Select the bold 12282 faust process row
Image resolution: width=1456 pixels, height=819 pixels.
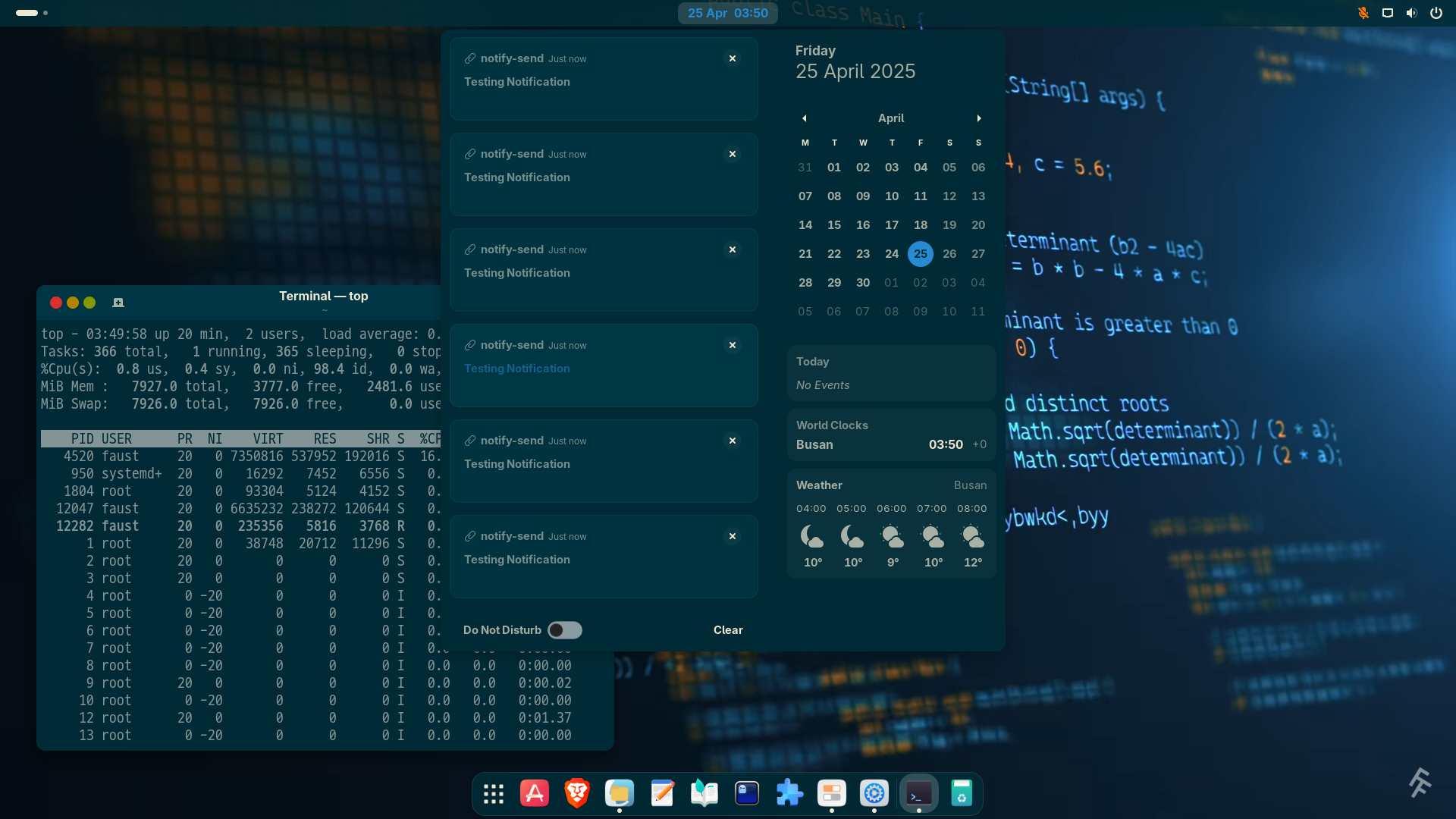click(240, 526)
